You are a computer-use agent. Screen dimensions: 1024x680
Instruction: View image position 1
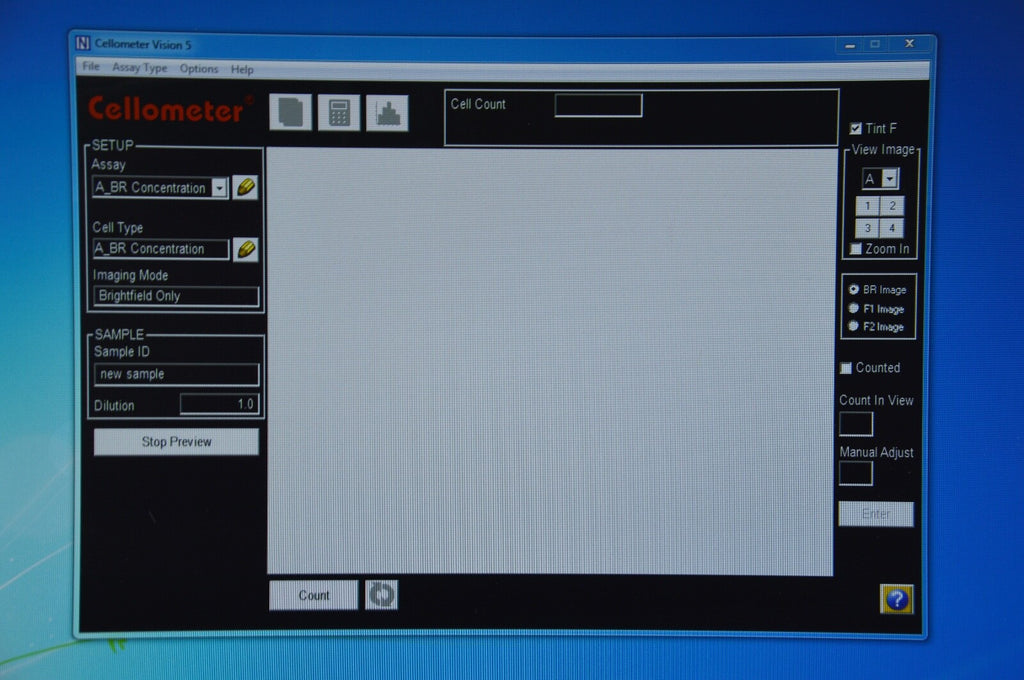pos(867,206)
